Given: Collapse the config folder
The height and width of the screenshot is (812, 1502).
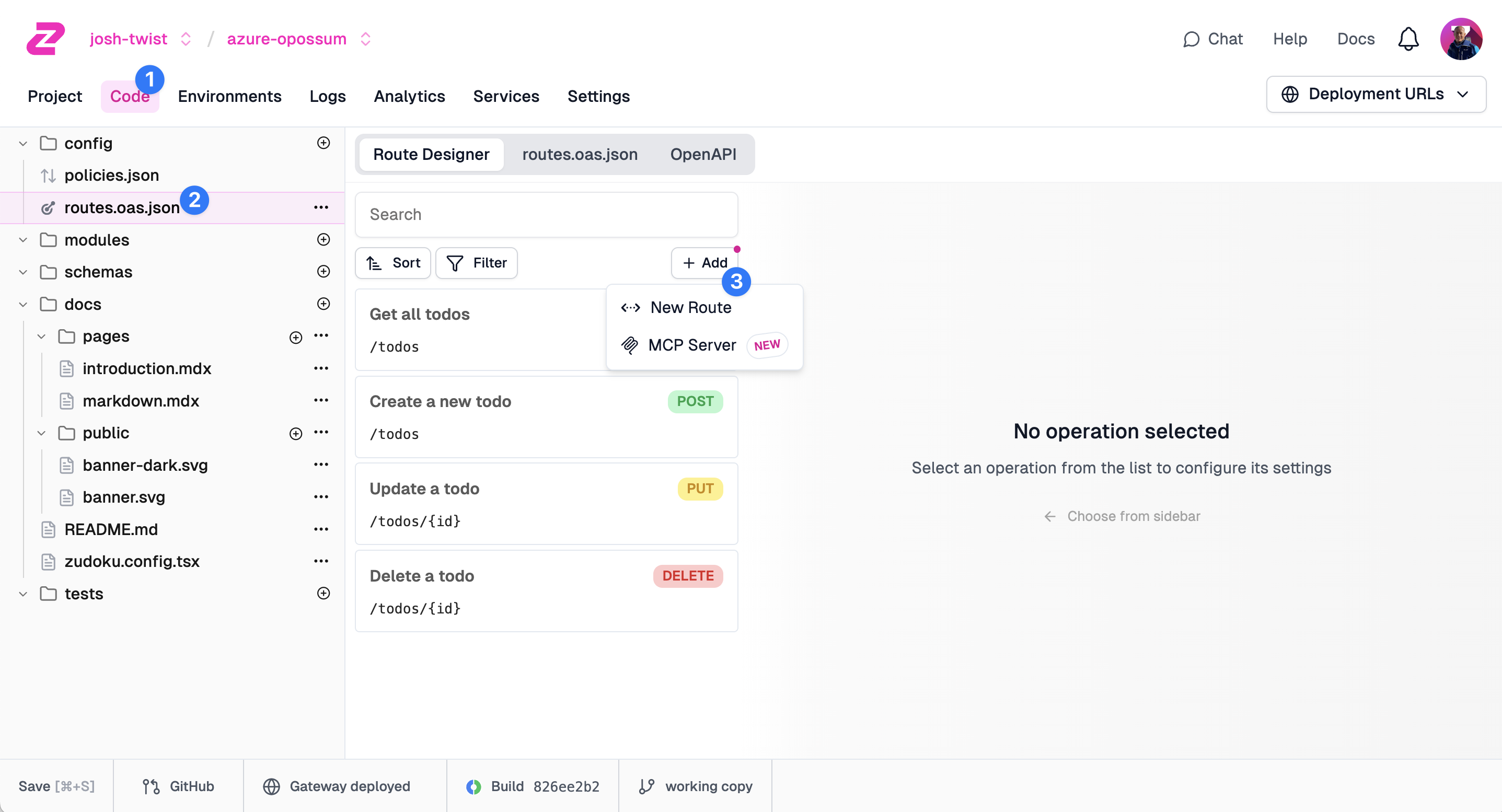Looking at the screenshot, I should pyautogui.click(x=24, y=143).
